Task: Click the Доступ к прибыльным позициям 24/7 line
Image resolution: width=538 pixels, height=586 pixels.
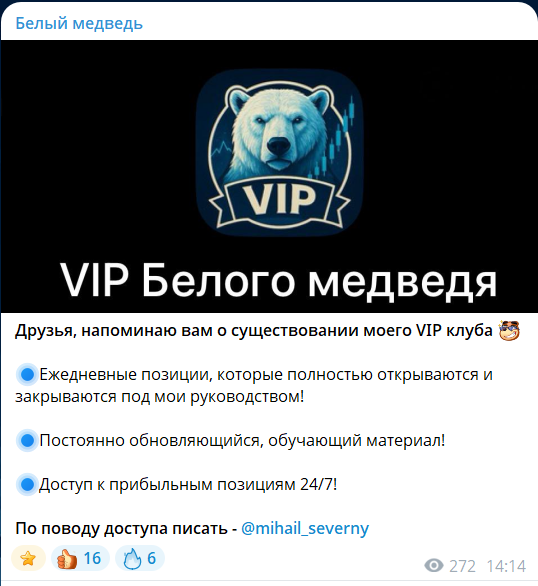Action: point(188,485)
